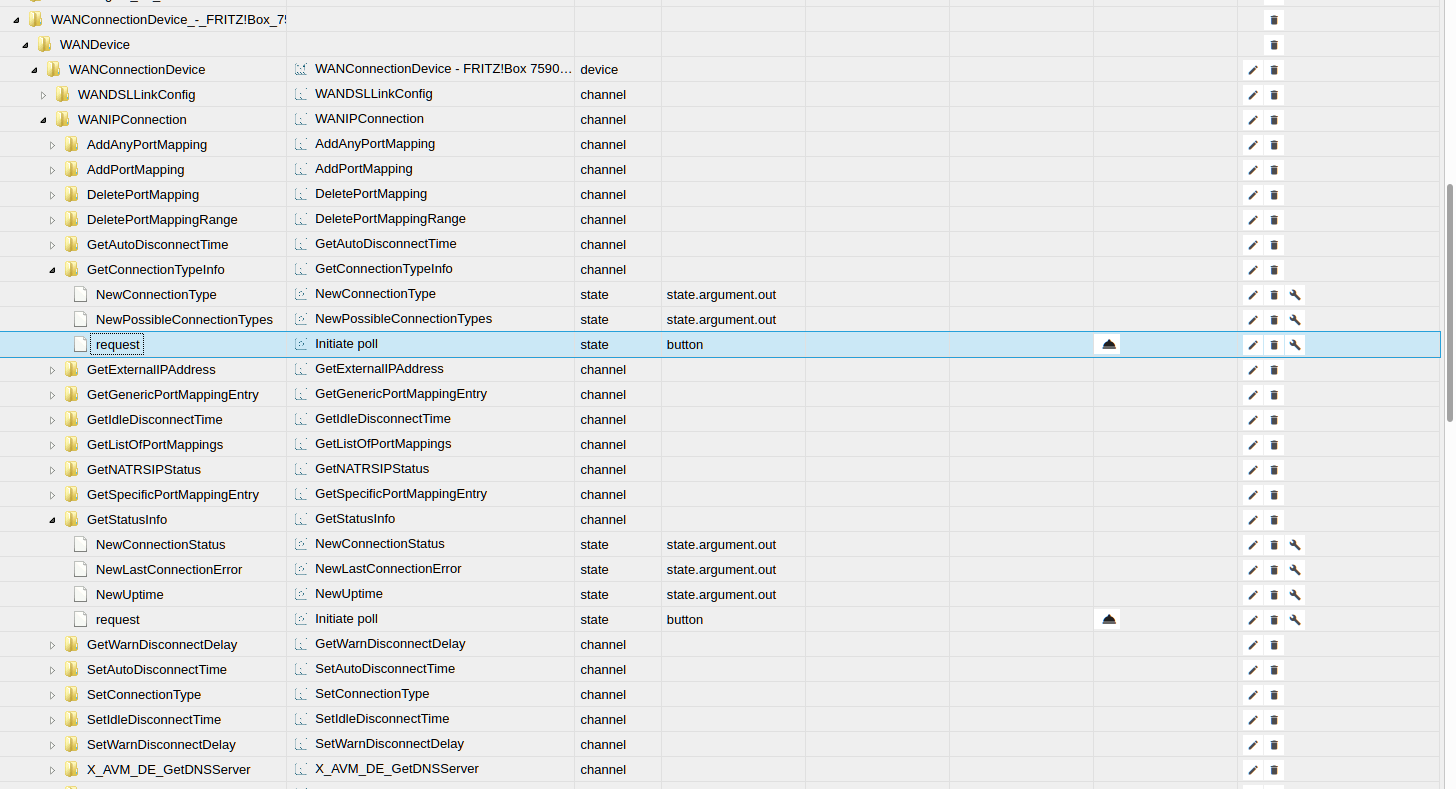Delete SetIdleDisconnectTime via trash icon
Image resolution: width=1456 pixels, height=789 pixels.
(x=1274, y=720)
